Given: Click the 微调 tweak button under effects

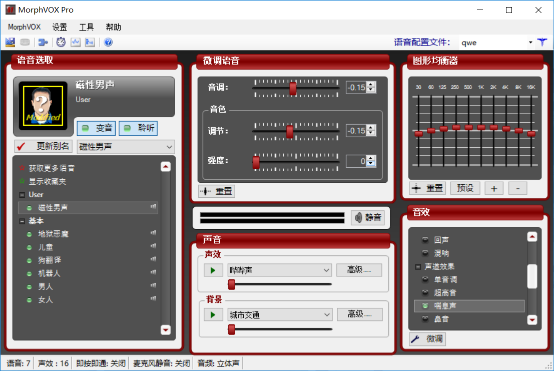Looking at the screenshot, I should click(428, 339).
